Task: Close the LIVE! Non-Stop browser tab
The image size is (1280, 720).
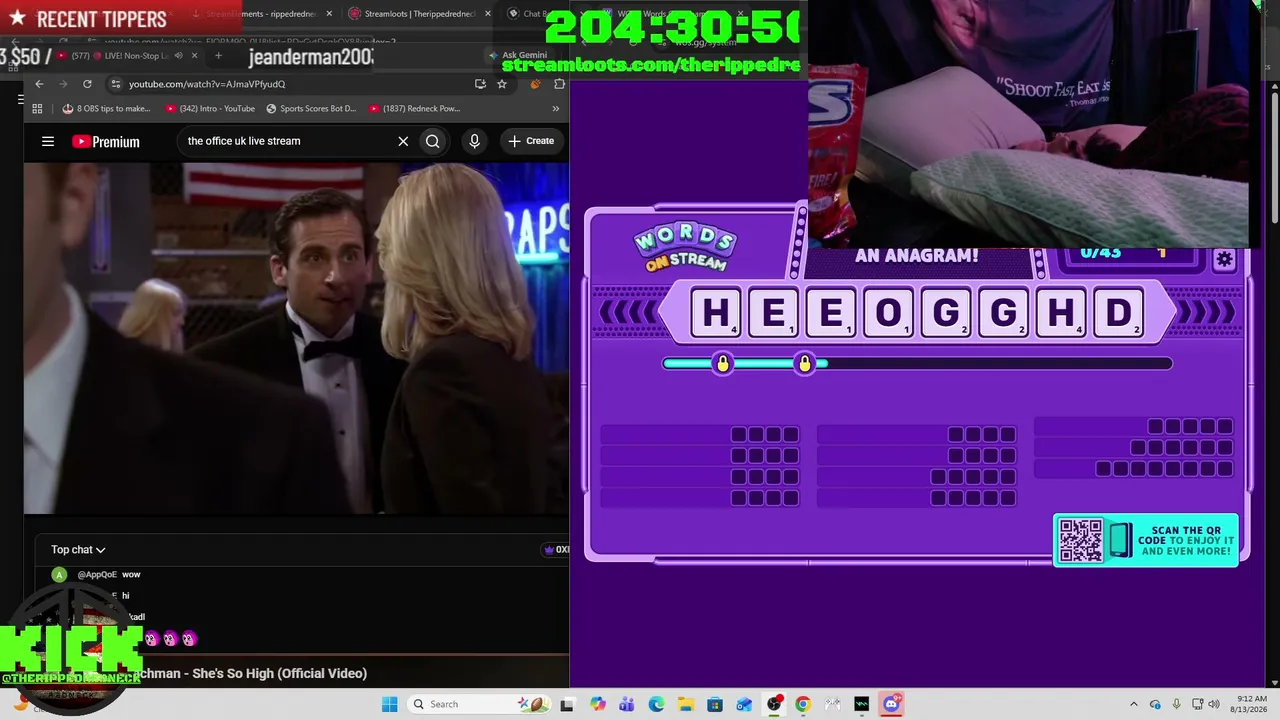Action: [x=194, y=56]
